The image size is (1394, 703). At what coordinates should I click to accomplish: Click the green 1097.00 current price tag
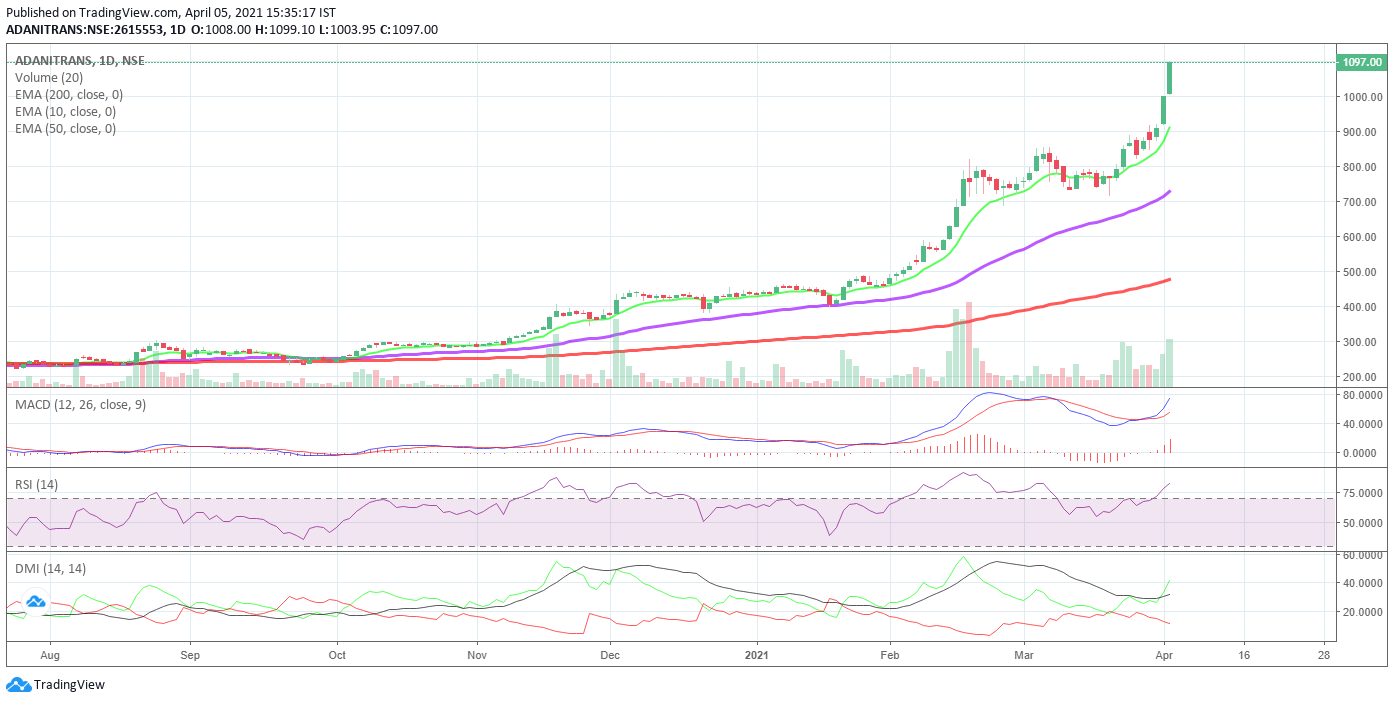[x=1362, y=62]
